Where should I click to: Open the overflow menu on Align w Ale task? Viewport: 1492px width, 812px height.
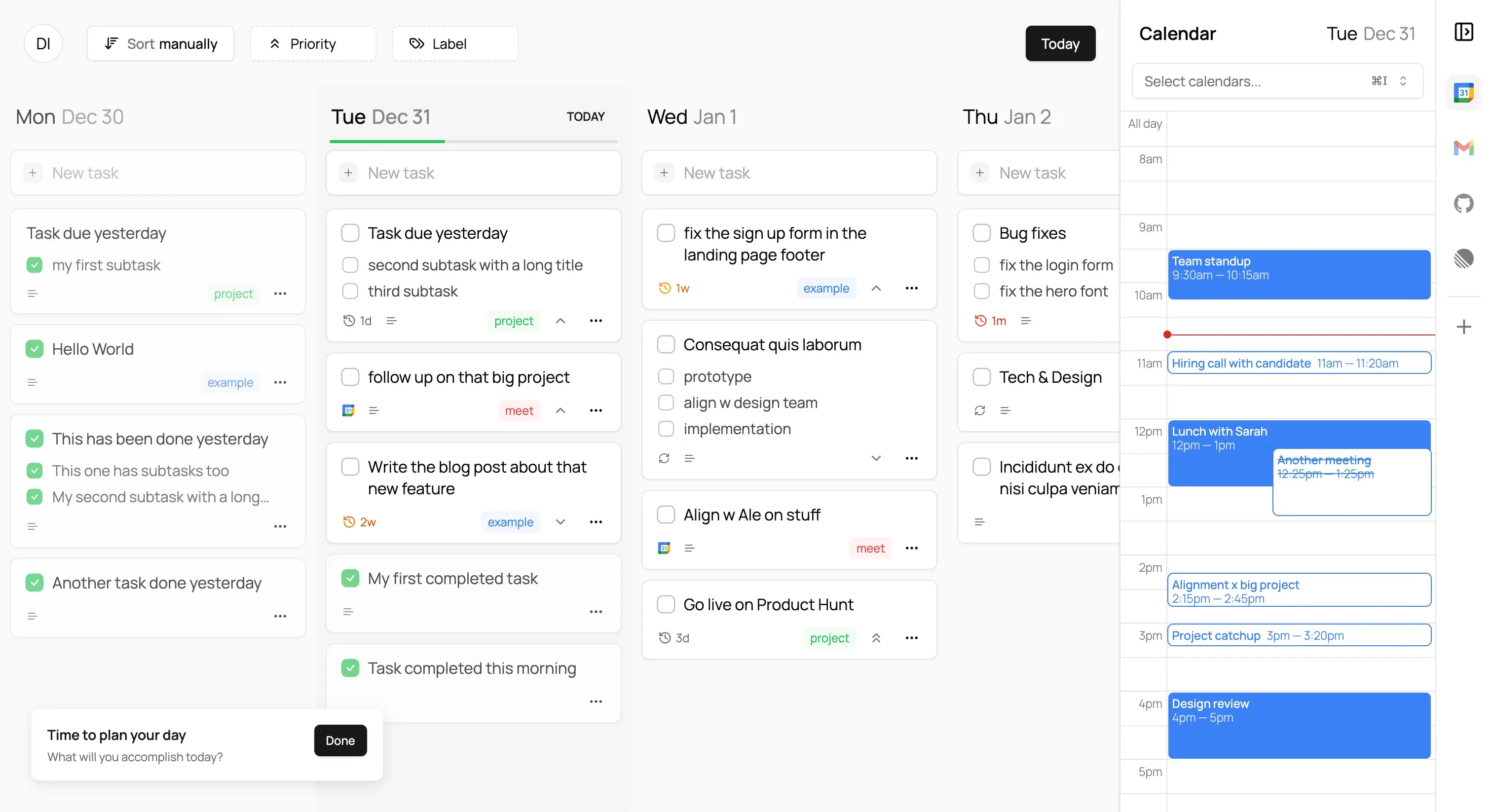pos(911,548)
